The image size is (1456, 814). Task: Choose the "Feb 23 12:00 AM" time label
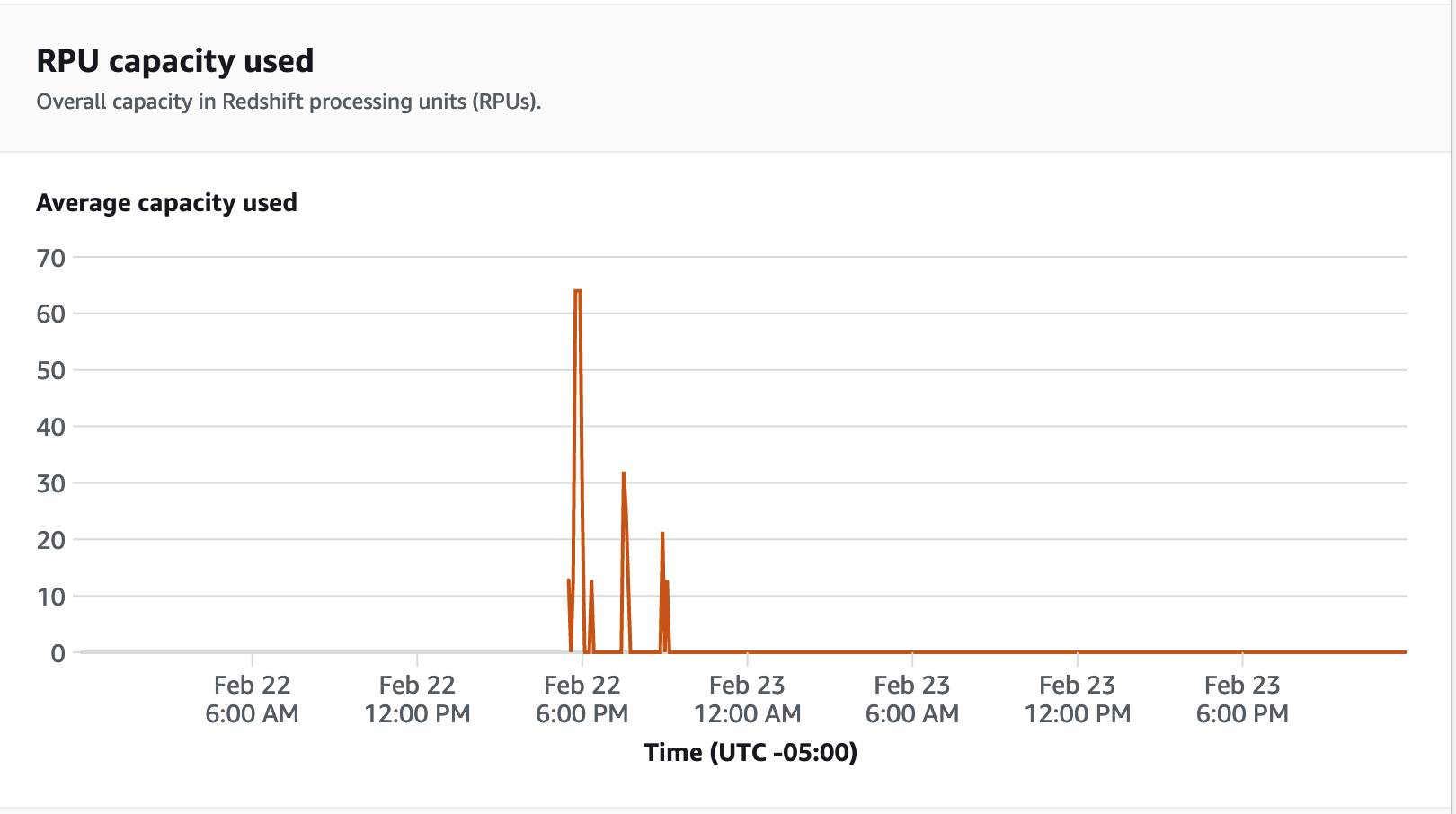click(x=747, y=699)
